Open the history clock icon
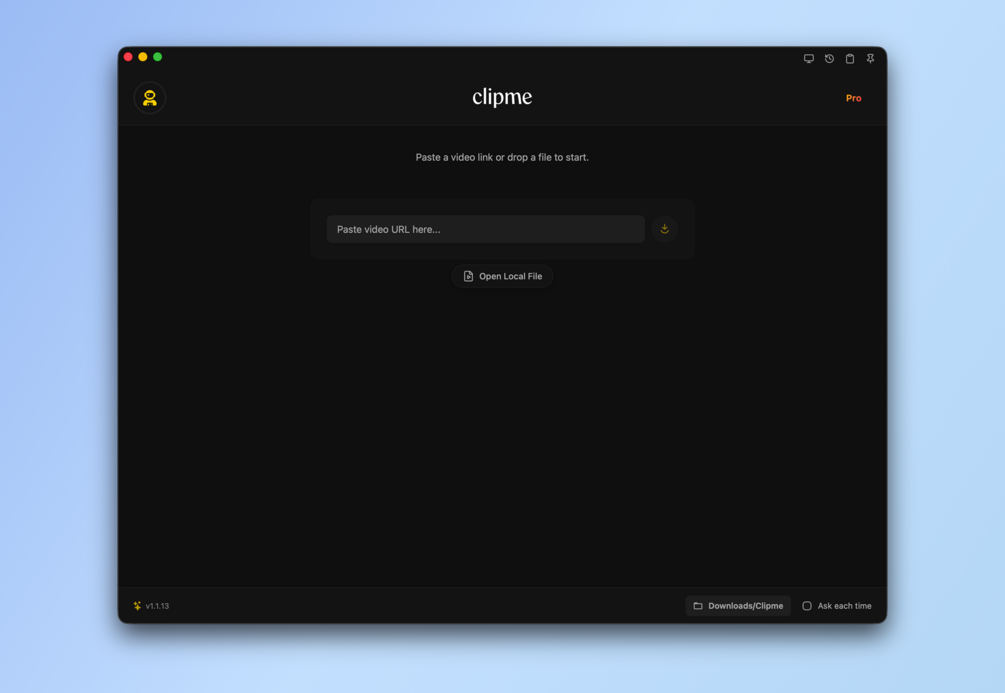Screen dimensions: 1005x693 click(829, 58)
